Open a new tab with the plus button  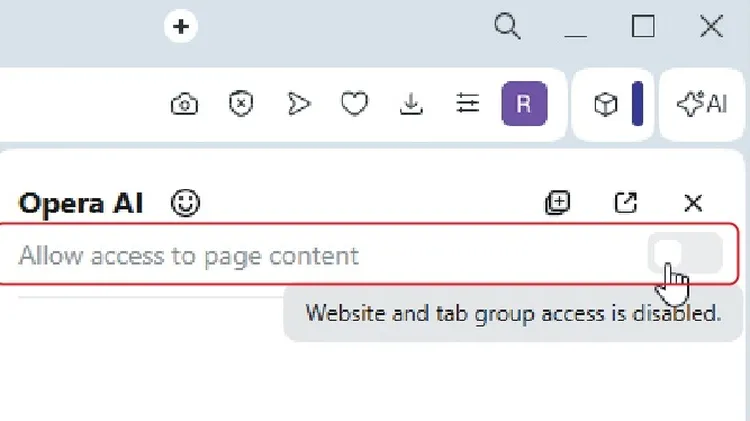point(181,27)
